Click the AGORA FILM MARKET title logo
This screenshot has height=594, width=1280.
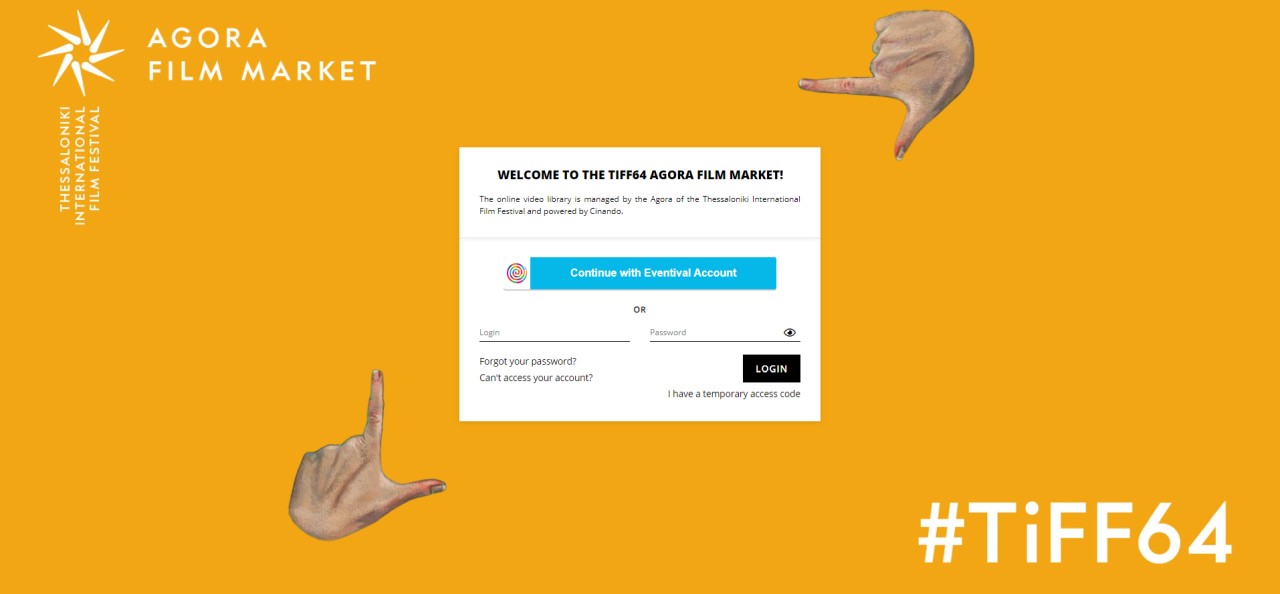(262, 55)
